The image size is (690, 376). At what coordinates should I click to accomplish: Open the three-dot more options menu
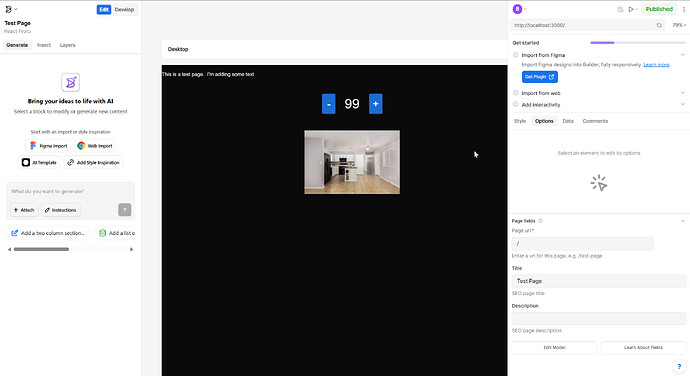(684, 9)
